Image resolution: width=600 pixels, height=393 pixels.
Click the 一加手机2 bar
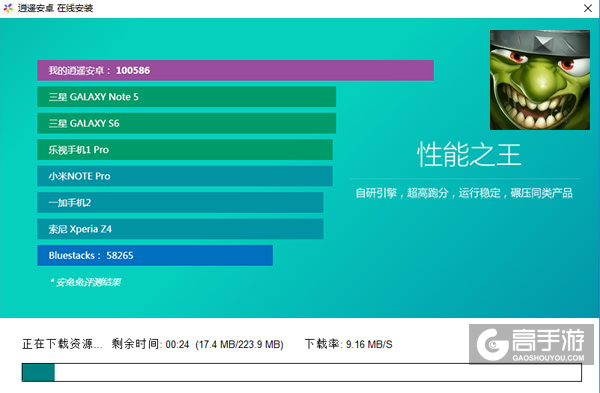tap(180, 202)
